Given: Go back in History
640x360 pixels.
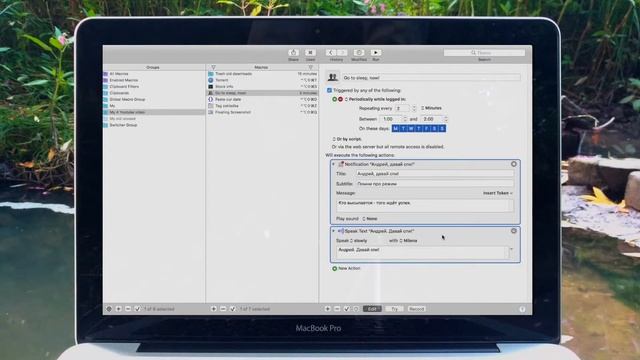Looking at the screenshot, I should [331, 52].
